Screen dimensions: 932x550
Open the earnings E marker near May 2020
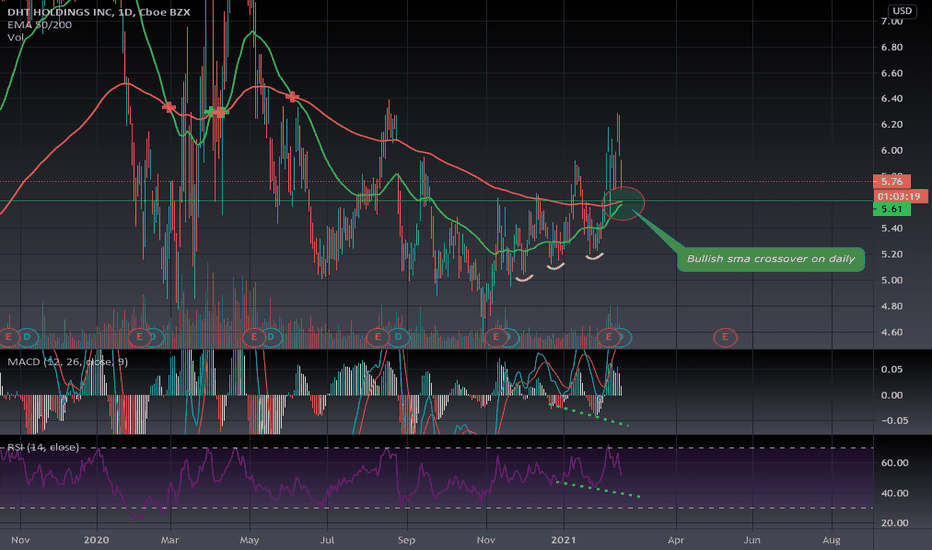pyautogui.click(x=254, y=338)
